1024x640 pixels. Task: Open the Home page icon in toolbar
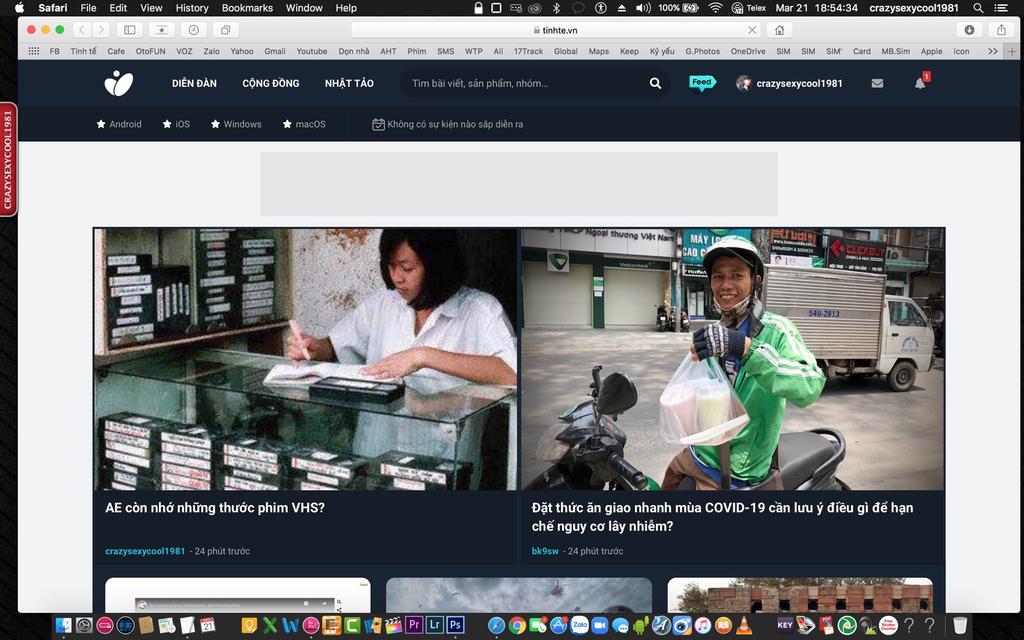point(779,30)
